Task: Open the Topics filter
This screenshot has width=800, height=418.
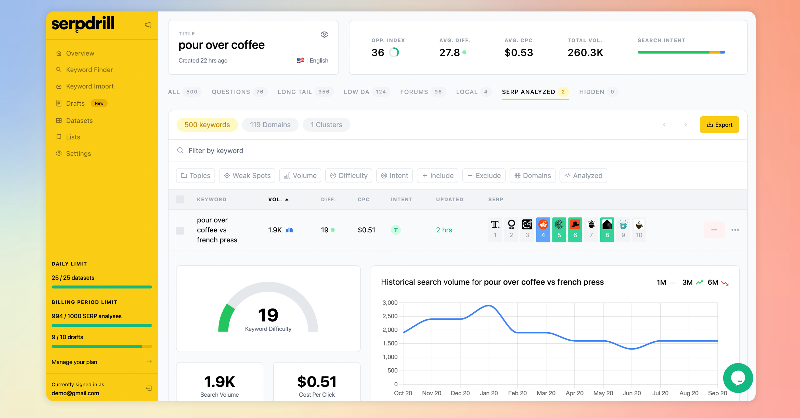Action: [196, 176]
